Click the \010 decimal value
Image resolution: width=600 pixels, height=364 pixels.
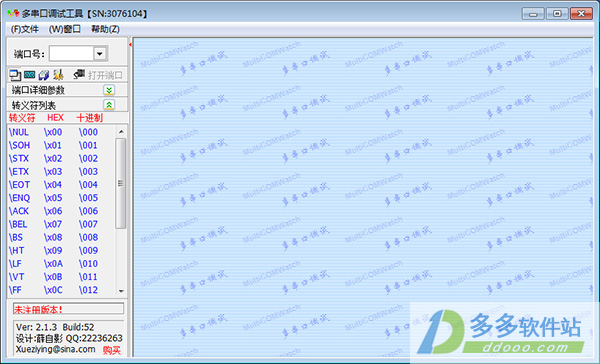click(x=88, y=264)
